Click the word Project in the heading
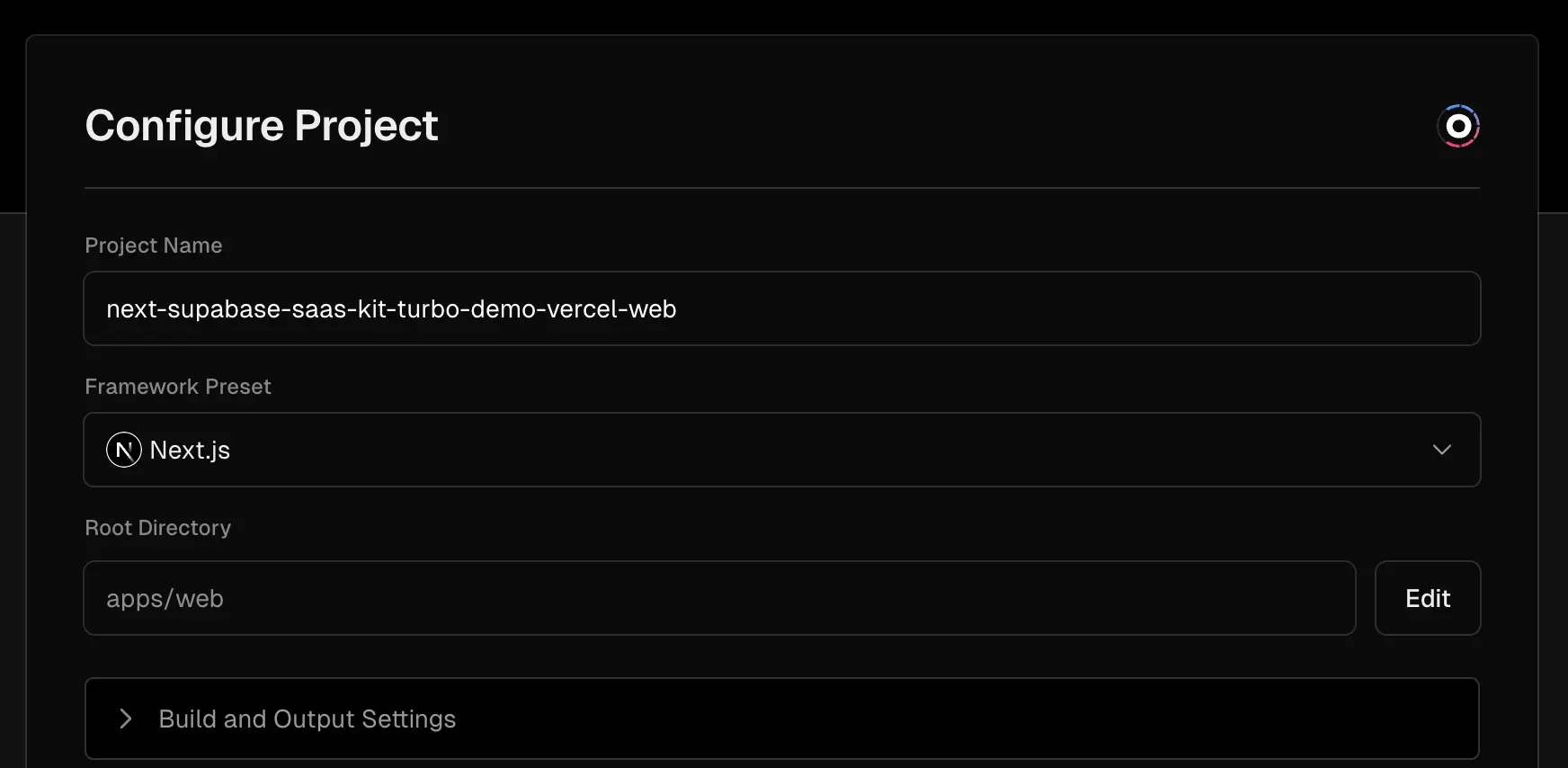1568x768 pixels. tap(366, 125)
